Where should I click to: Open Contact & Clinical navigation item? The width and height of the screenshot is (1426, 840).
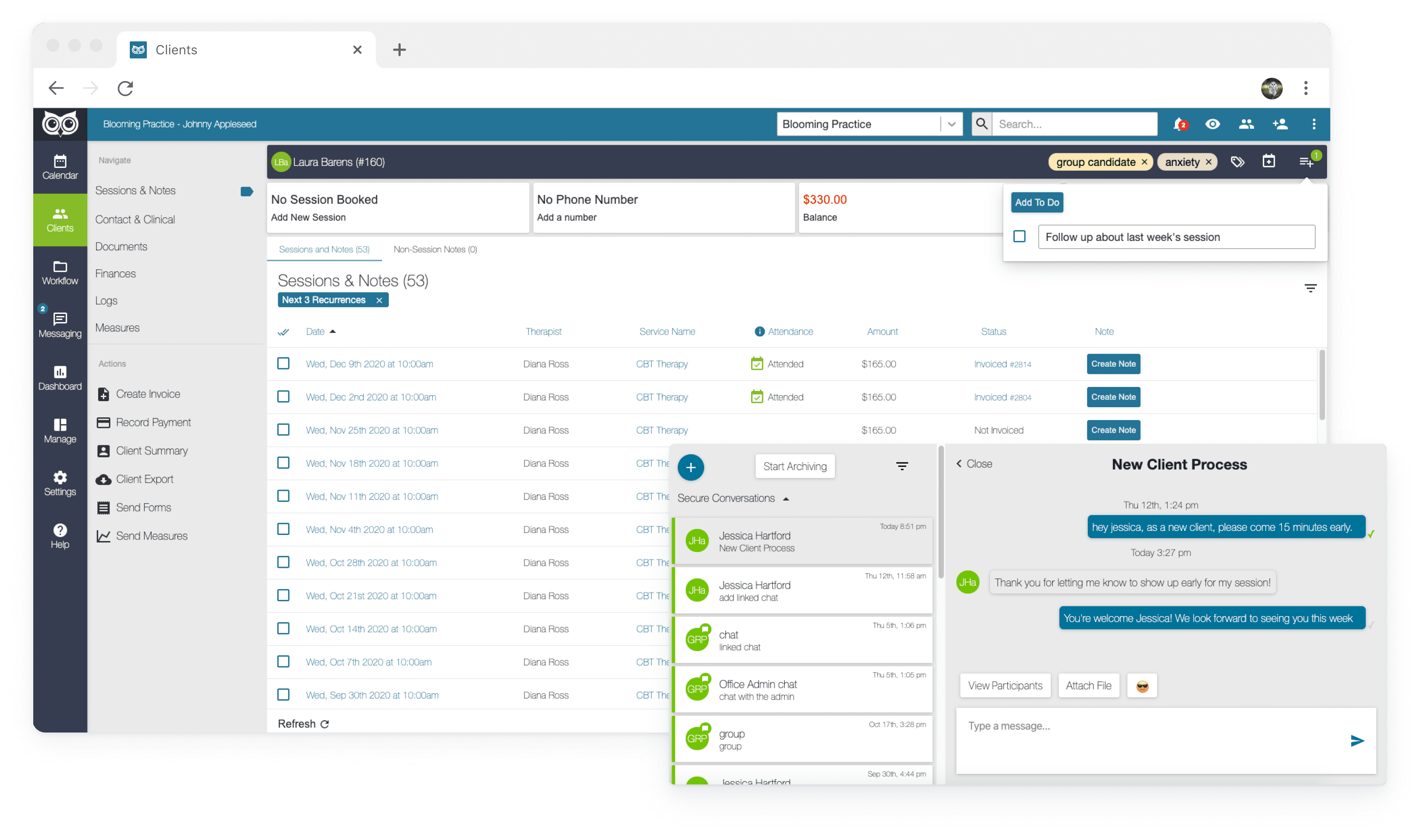pyautogui.click(x=135, y=219)
